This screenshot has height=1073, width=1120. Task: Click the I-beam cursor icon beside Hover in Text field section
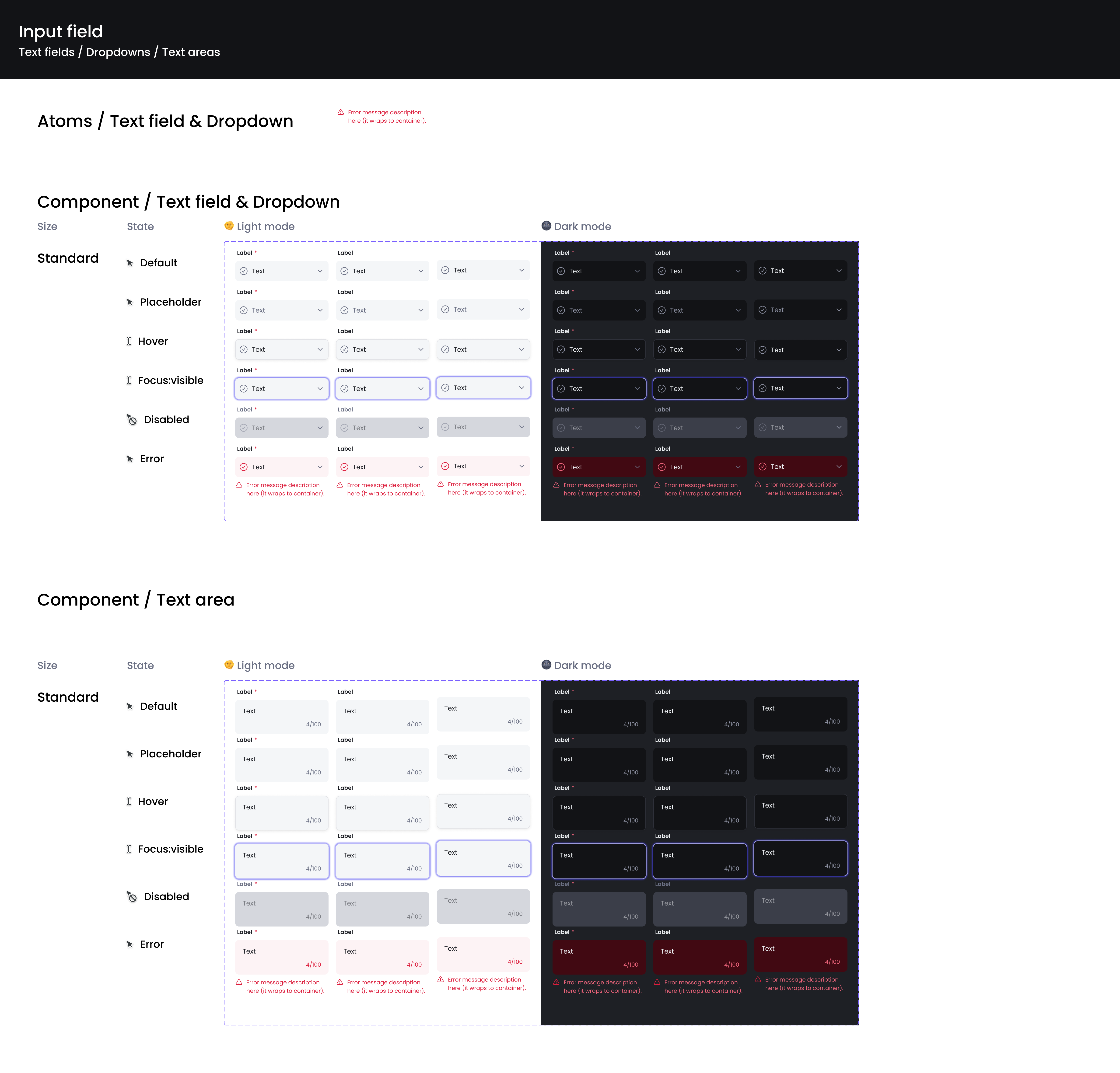tap(129, 341)
